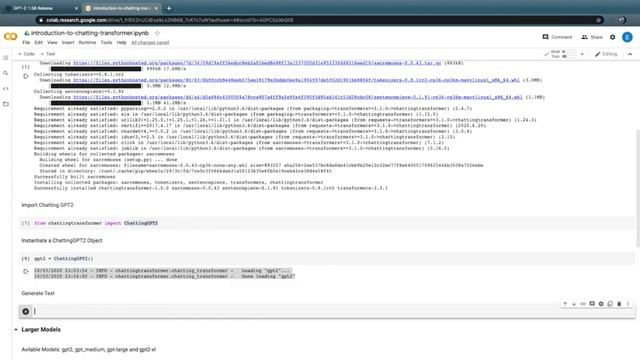Select the import ChattingGPT2 code cell
Screen dimensions: 640x360
coord(327,223)
